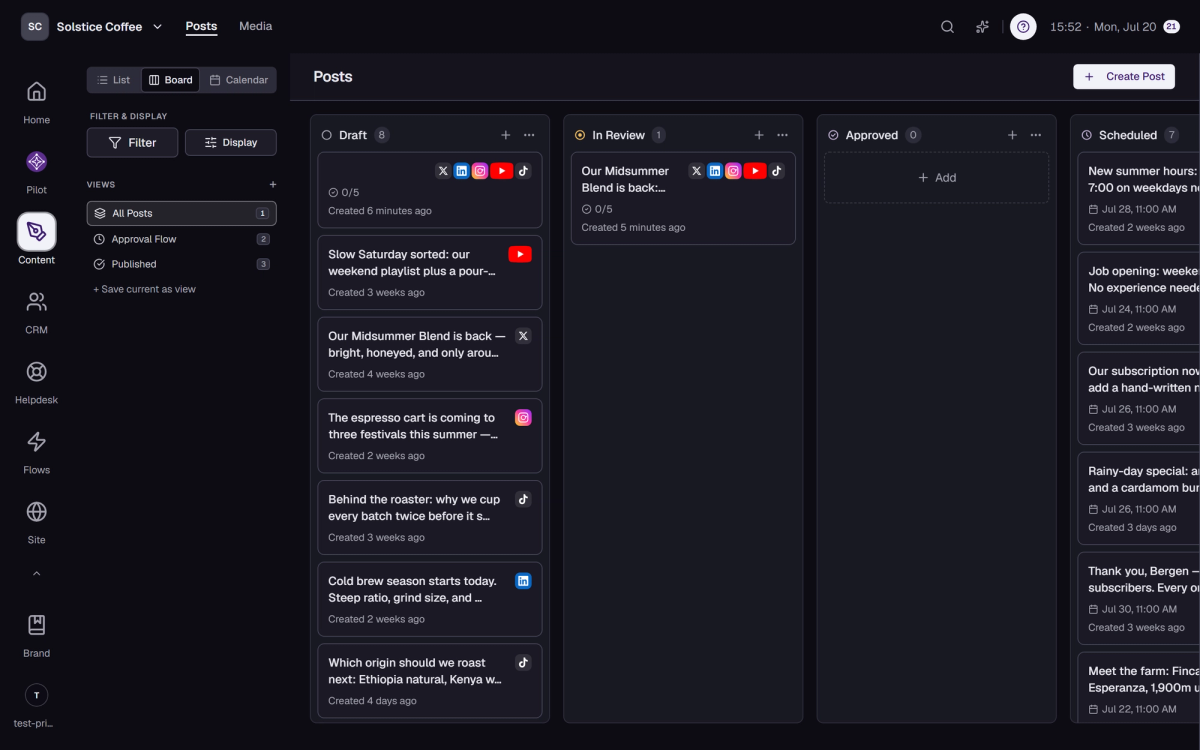The width and height of the screenshot is (1200, 750).
Task: Open the Posts top tab
Action: tap(201, 26)
